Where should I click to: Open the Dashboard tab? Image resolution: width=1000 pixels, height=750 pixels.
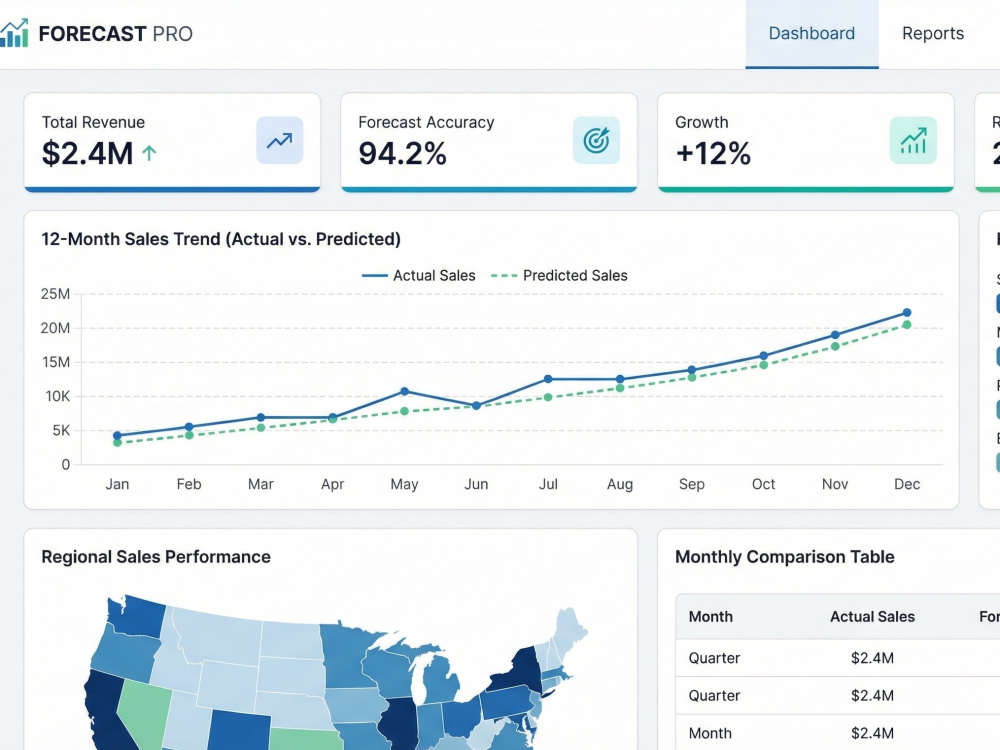pyautogui.click(x=812, y=34)
